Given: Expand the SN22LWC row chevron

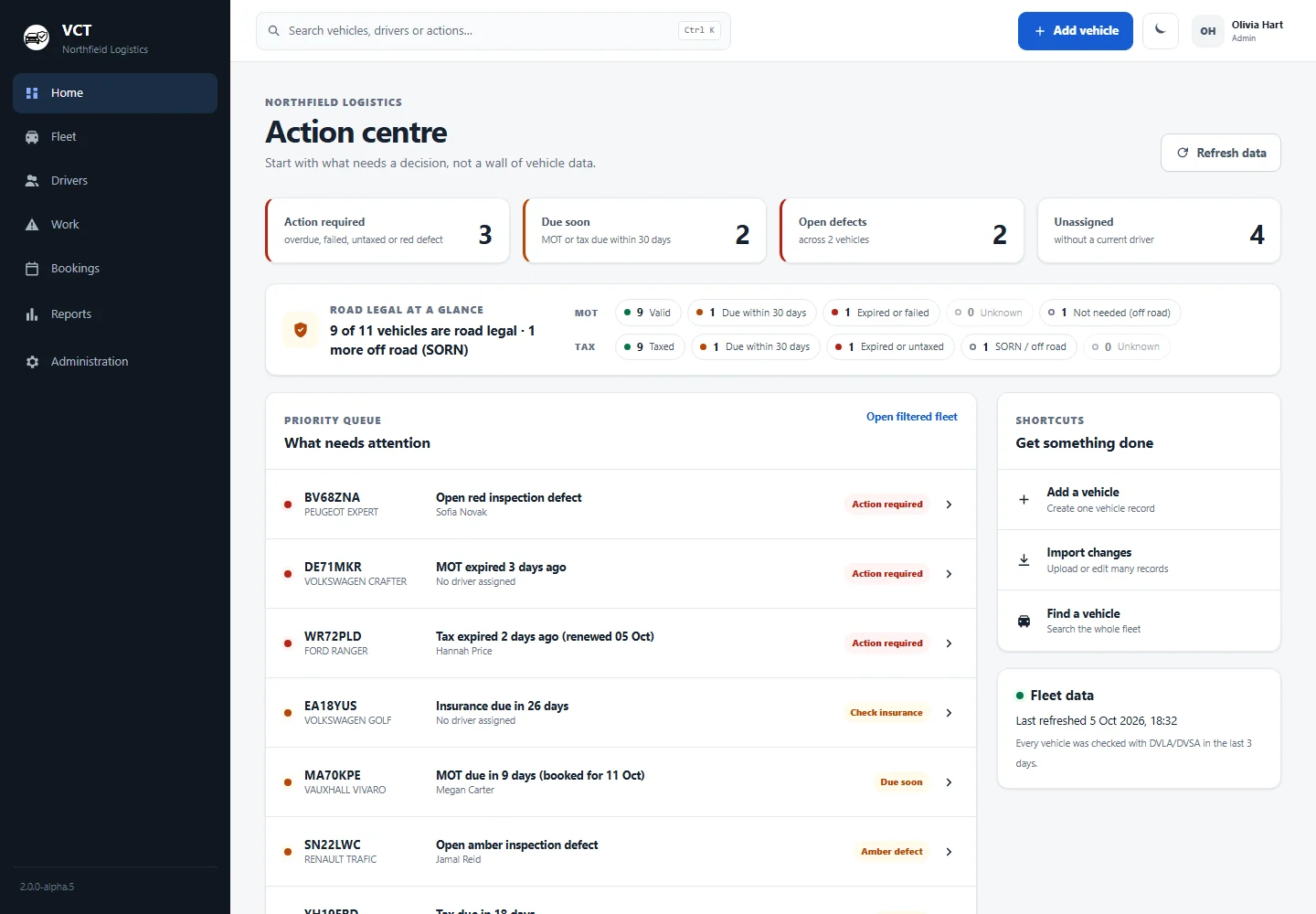Looking at the screenshot, I should 949,852.
